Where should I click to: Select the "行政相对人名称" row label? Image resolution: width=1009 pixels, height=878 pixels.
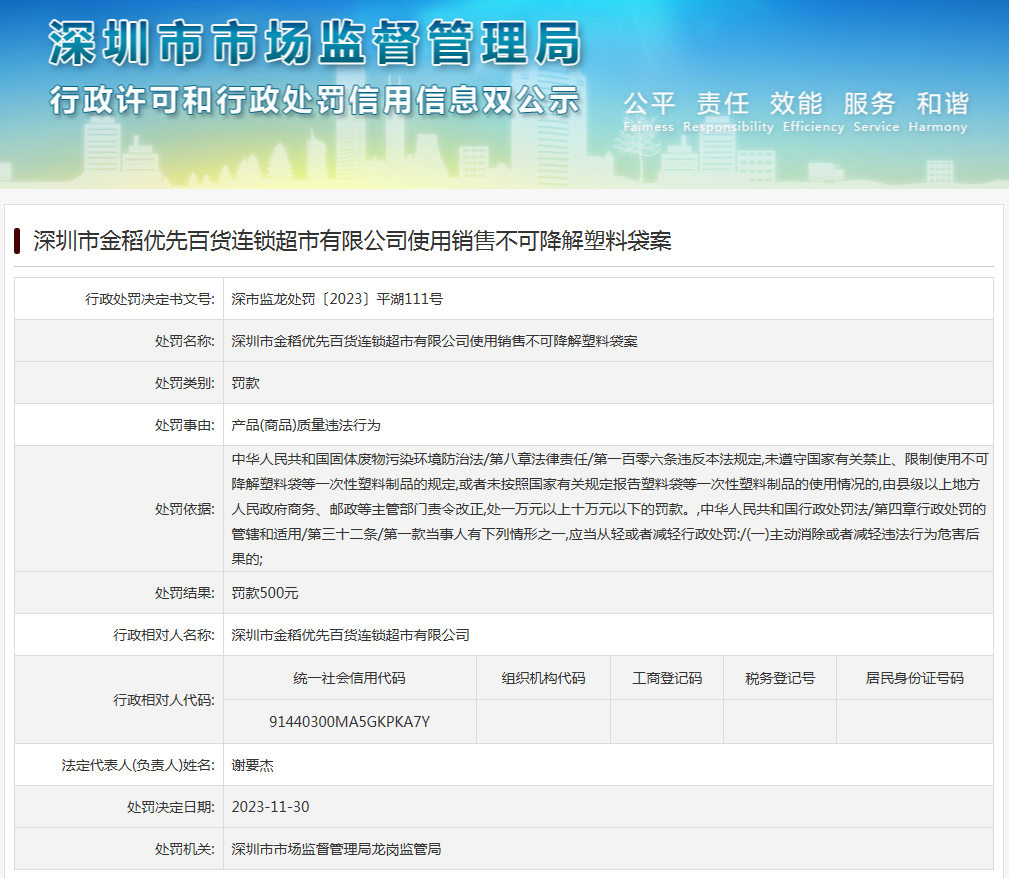164,635
